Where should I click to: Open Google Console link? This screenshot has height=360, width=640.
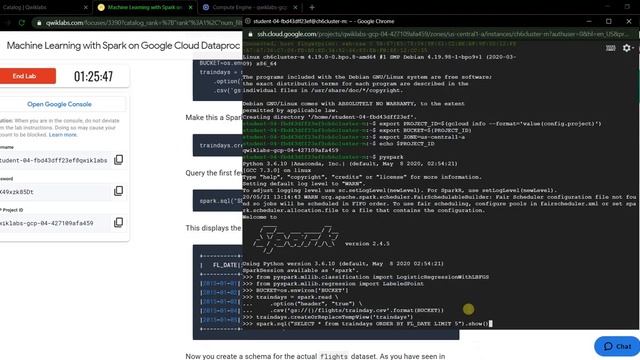click(x=59, y=104)
